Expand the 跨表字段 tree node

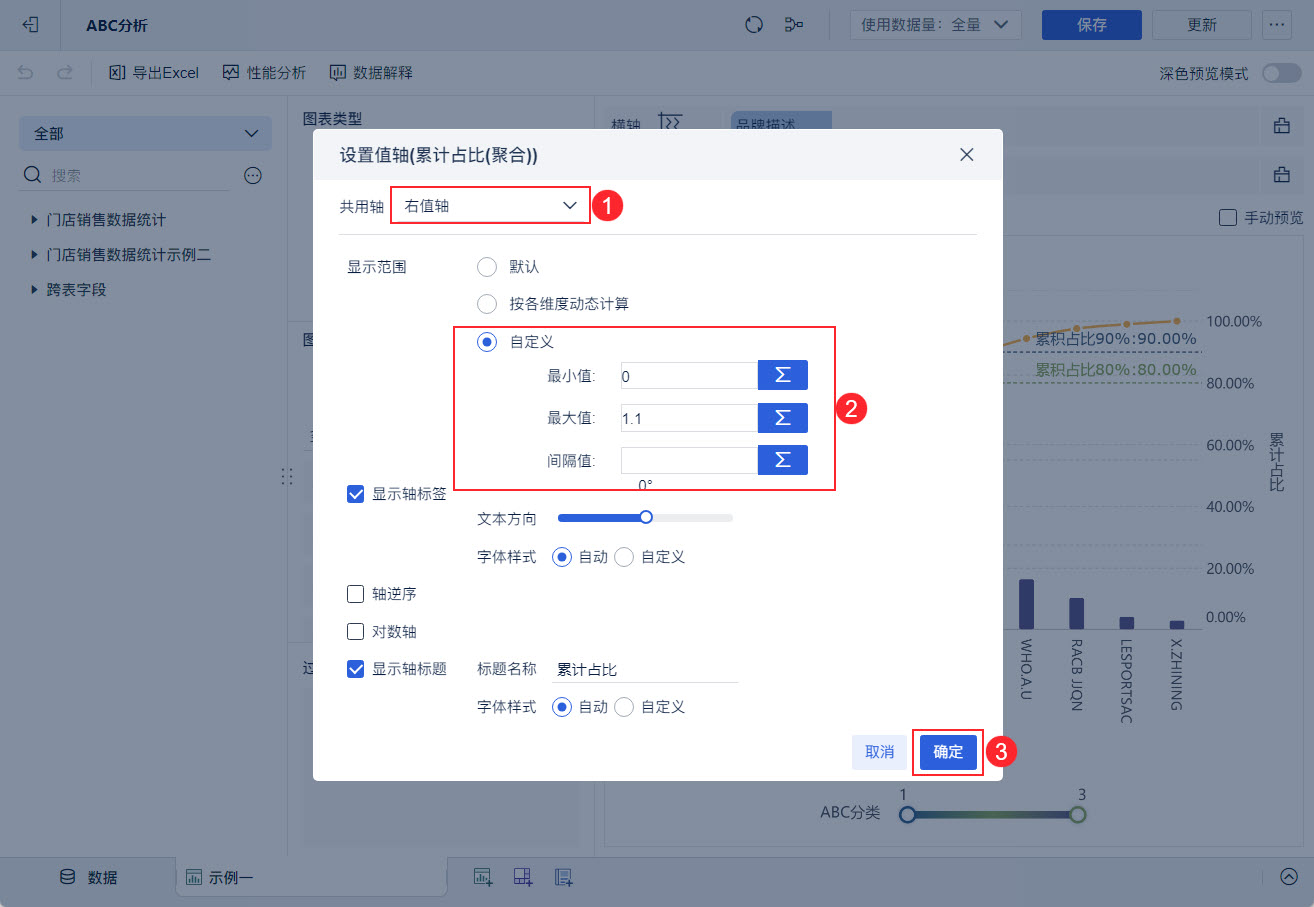[x=35, y=290]
